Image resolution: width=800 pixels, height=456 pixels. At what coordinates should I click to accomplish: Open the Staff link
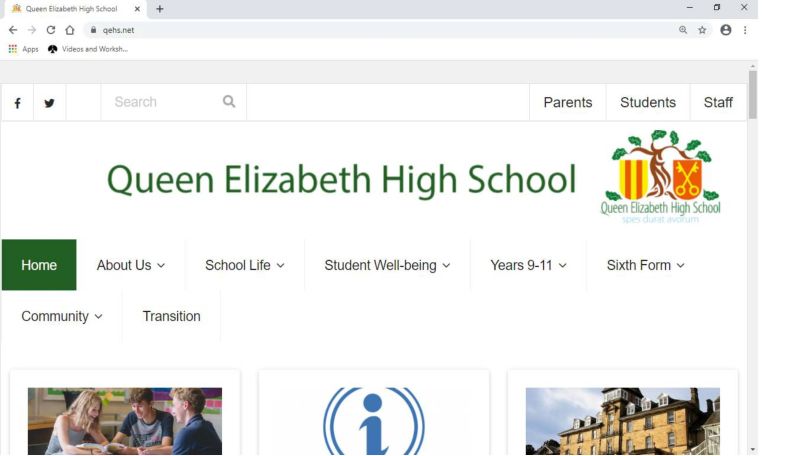tap(718, 103)
